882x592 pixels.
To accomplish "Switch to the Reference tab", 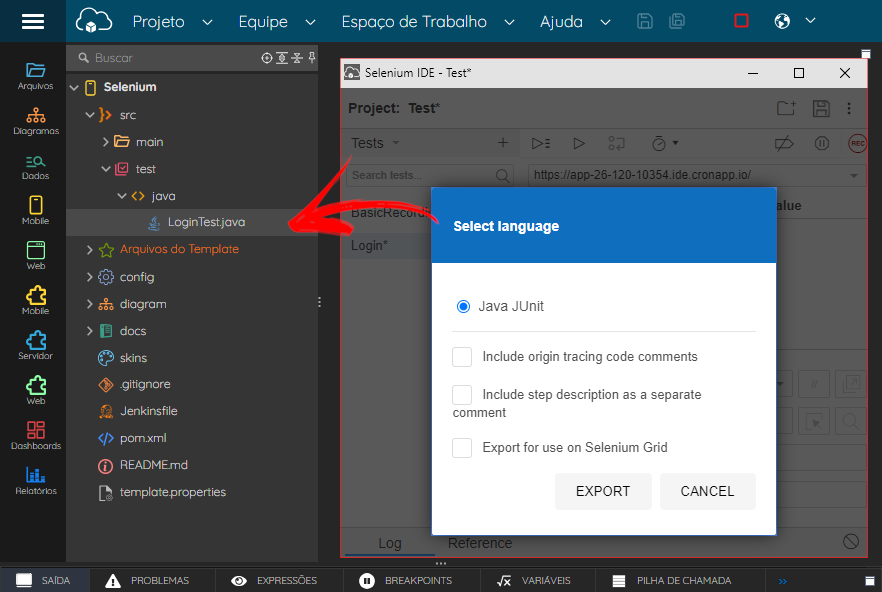I will (x=480, y=543).
